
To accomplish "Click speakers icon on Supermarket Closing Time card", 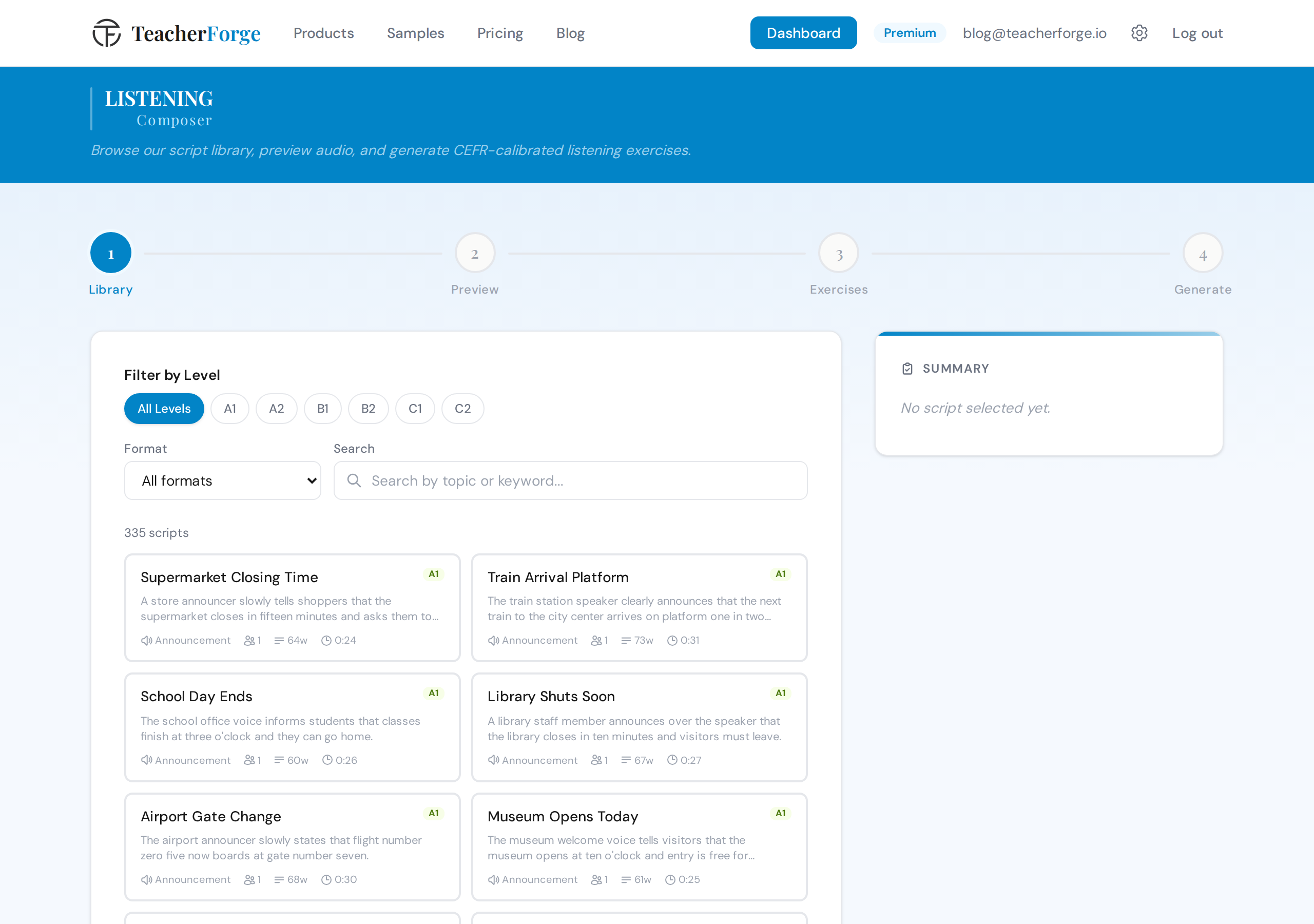I will tap(249, 640).
